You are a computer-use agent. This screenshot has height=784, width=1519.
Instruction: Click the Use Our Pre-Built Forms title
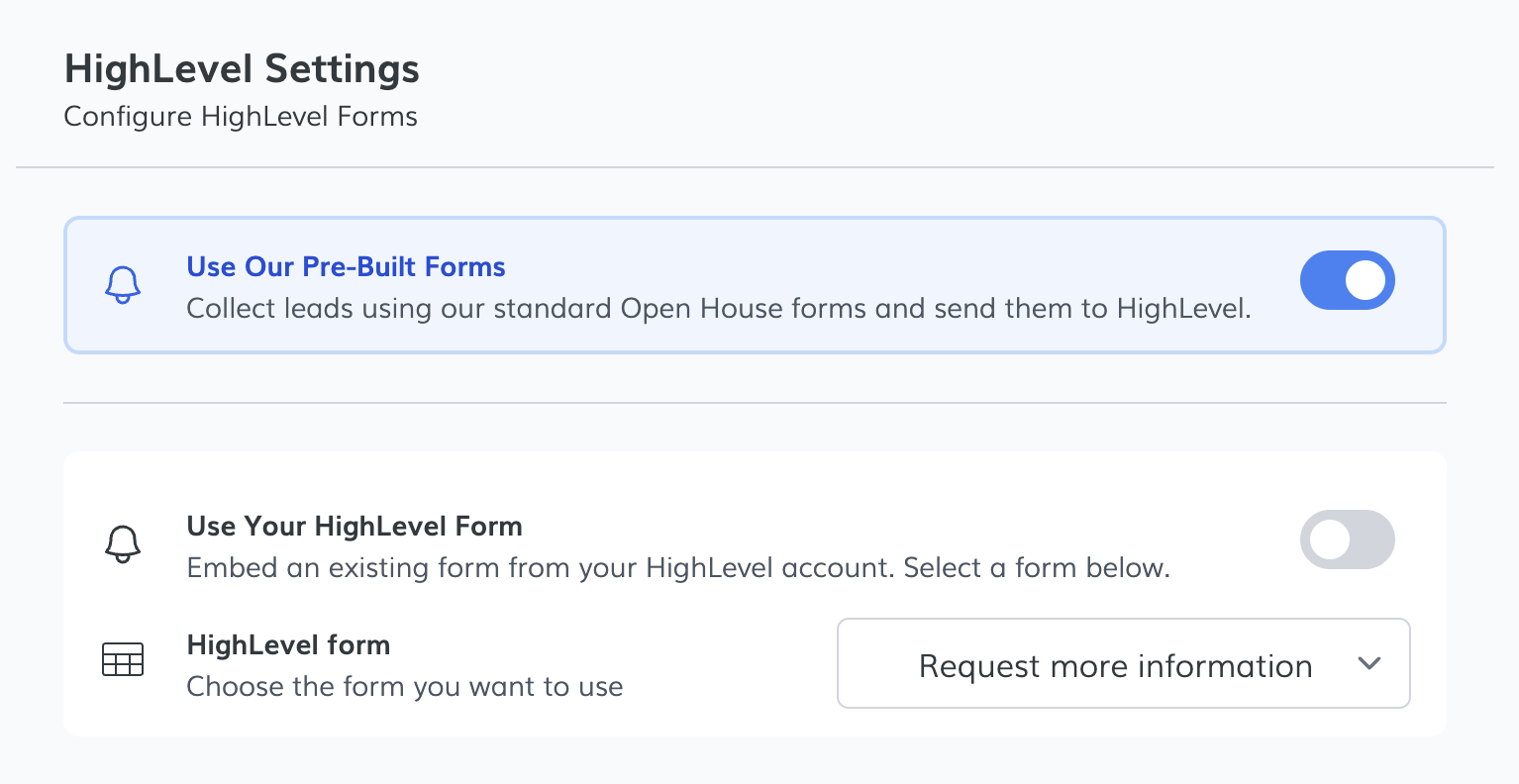[x=346, y=267]
